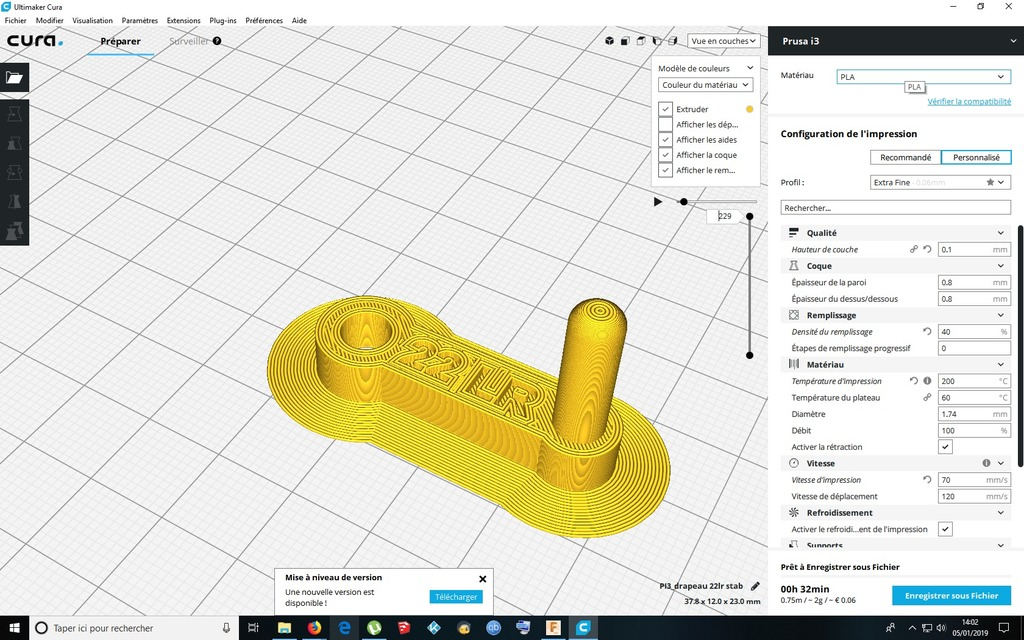Open the Matériau PLA dropdown
The height and width of the screenshot is (640, 1024).
click(922, 76)
